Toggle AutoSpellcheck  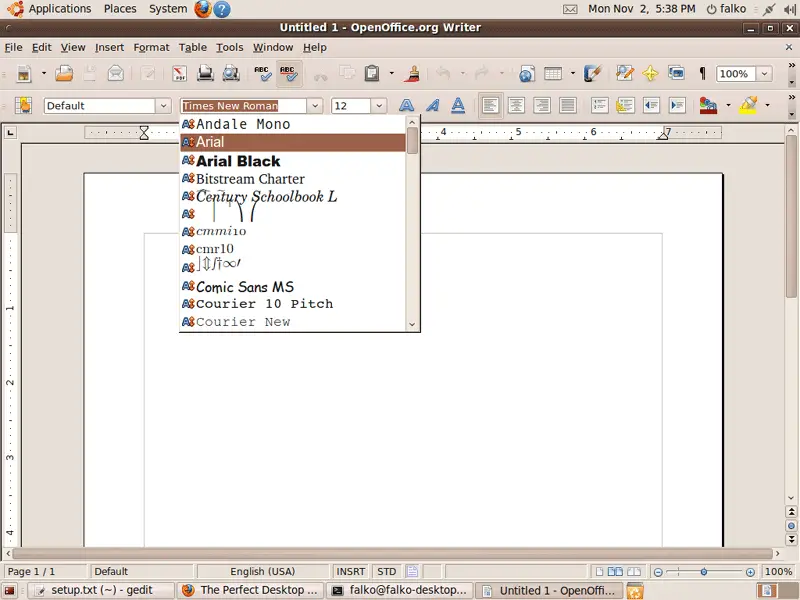(289, 74)
